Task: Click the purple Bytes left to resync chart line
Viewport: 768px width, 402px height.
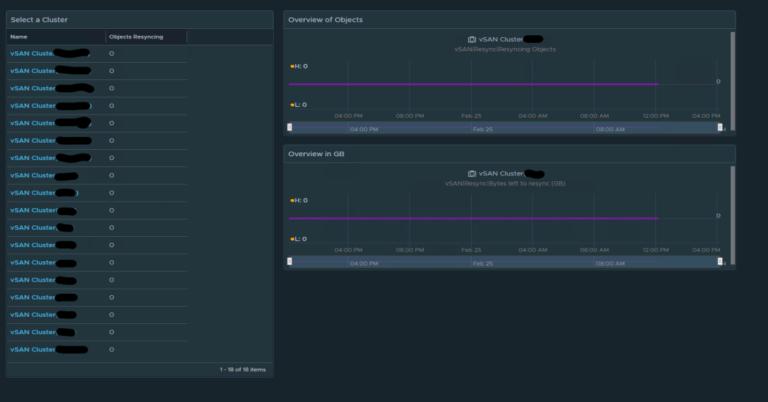Action: point(473,218)
